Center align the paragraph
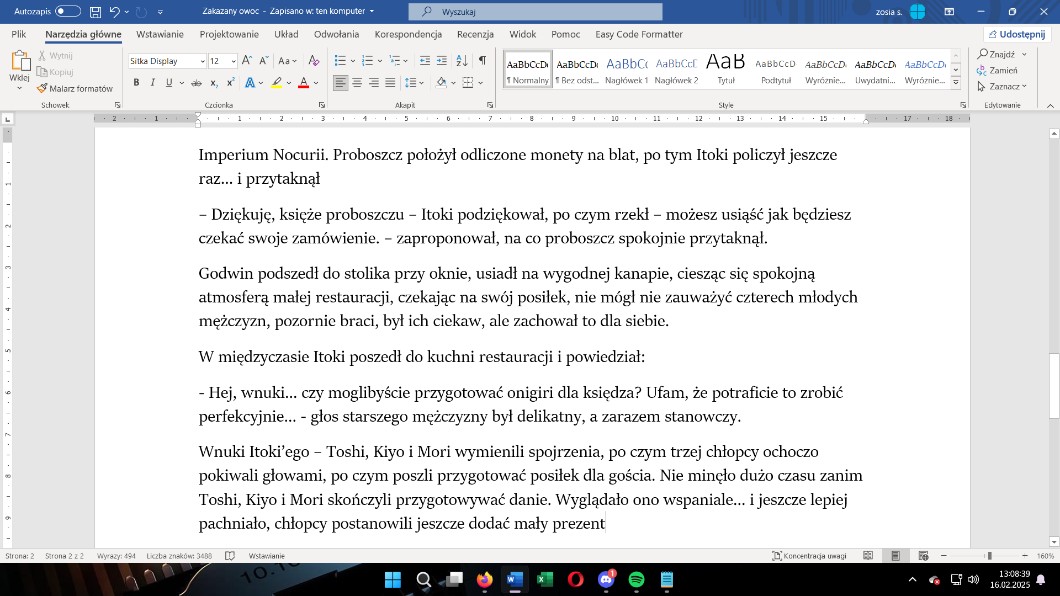This screenshot has width=1060, height=596. [357, 83]
